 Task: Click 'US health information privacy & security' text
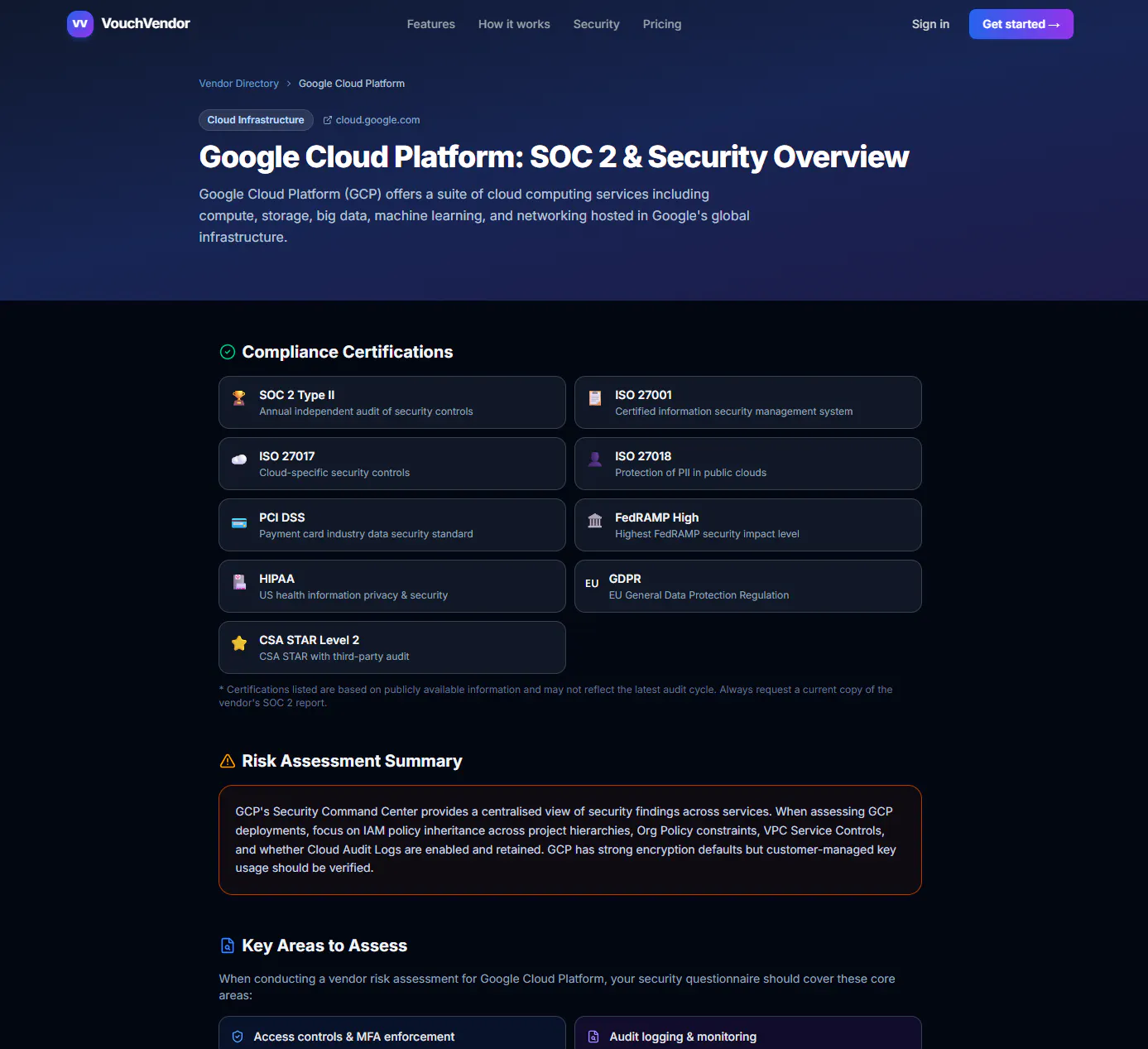(353, 595)
